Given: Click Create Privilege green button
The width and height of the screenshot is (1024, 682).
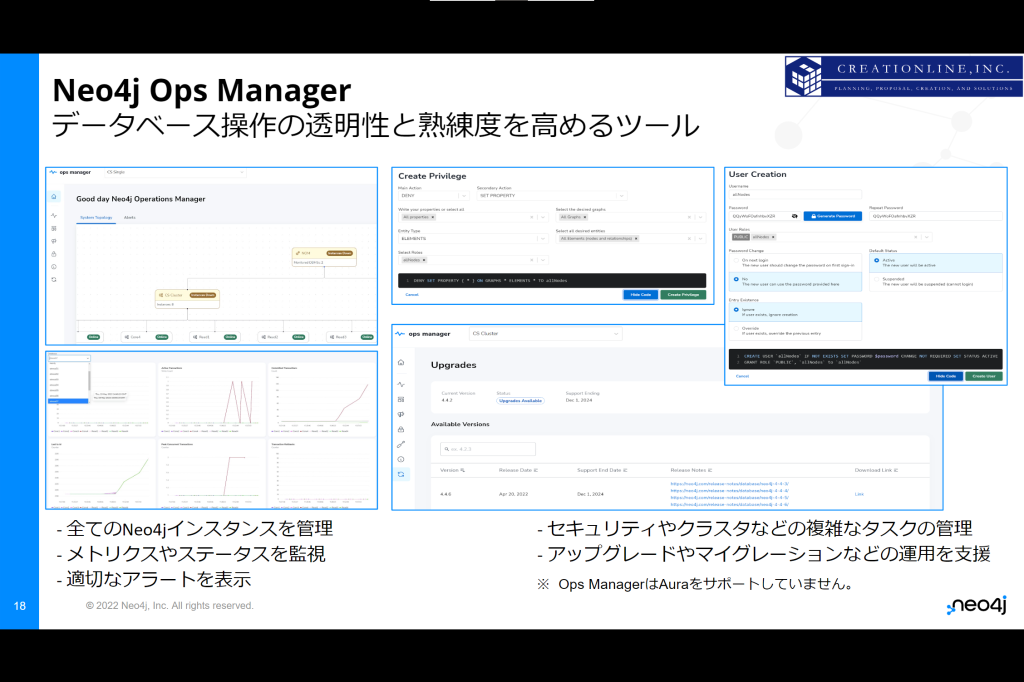Looking at the screenshot, I should (x=683, y=295).
